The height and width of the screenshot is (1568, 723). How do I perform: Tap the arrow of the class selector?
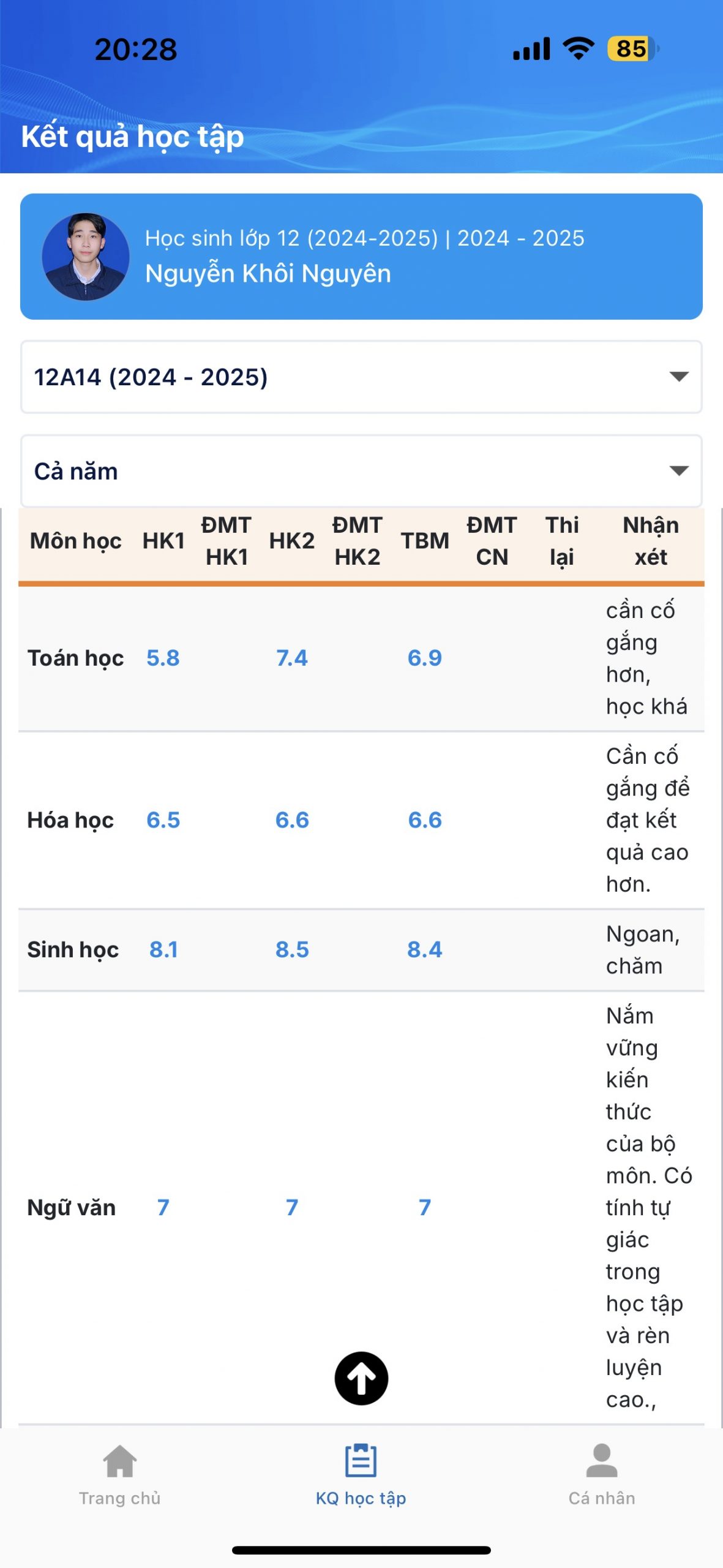[x=679, y=376]
